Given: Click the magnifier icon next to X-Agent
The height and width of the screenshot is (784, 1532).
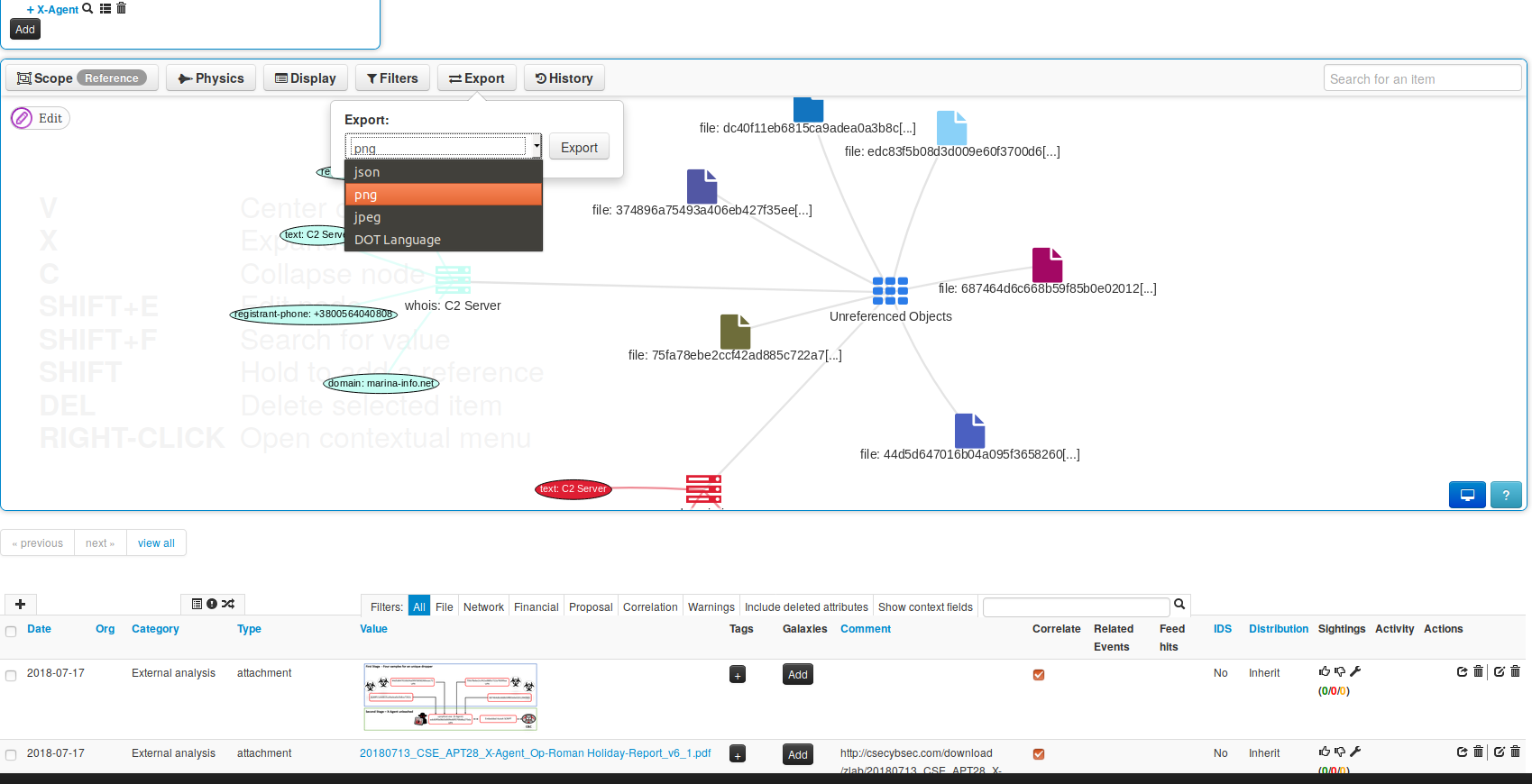Looking at the screenshot, I should pos(87,8).
